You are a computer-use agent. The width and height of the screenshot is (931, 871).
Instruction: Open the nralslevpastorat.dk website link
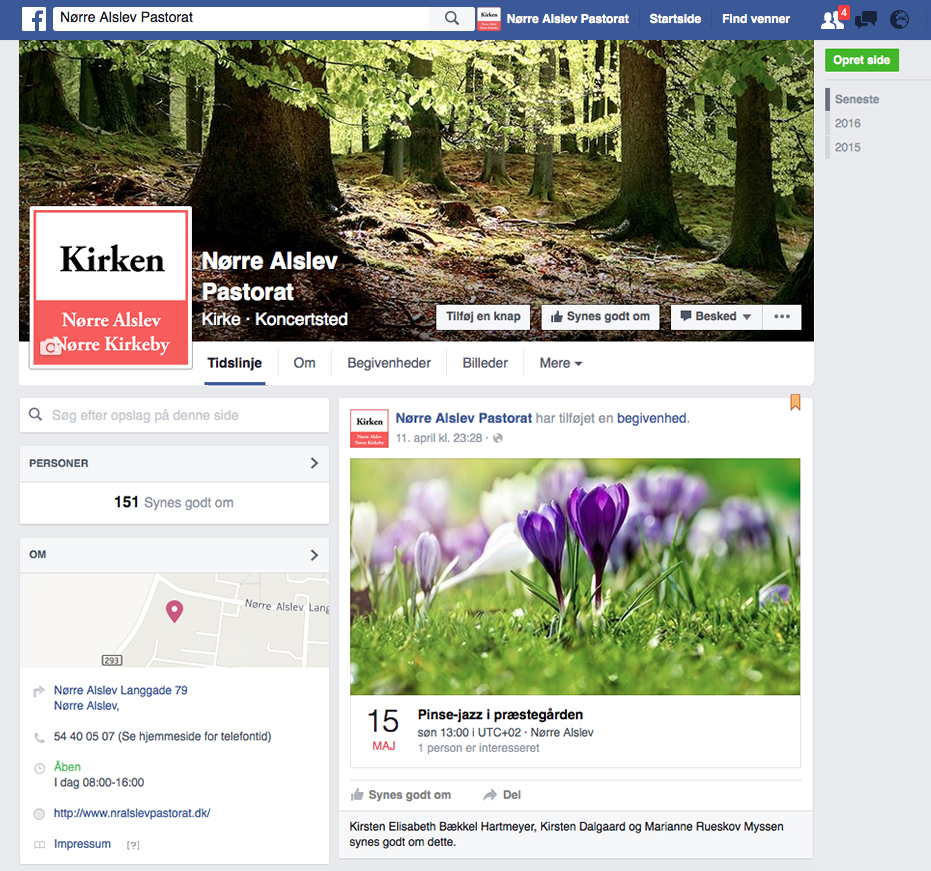tap(132, 813)
